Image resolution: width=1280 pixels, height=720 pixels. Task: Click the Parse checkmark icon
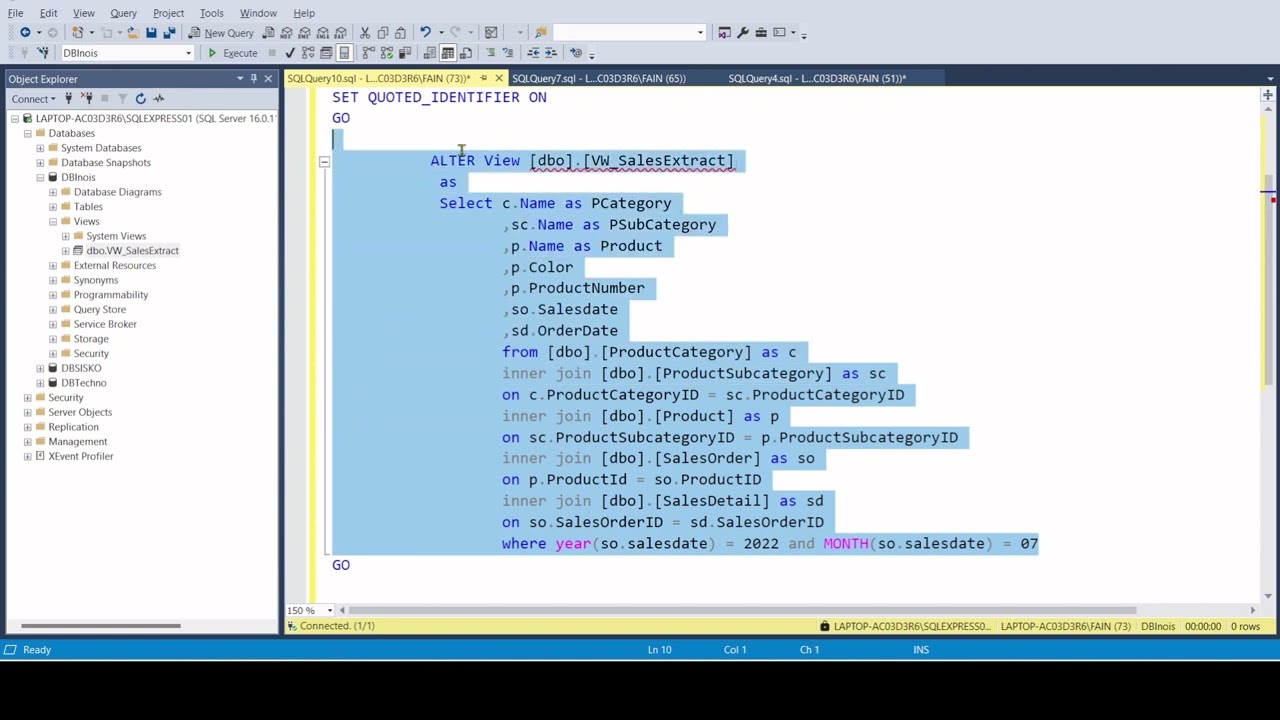coord(290,53)
